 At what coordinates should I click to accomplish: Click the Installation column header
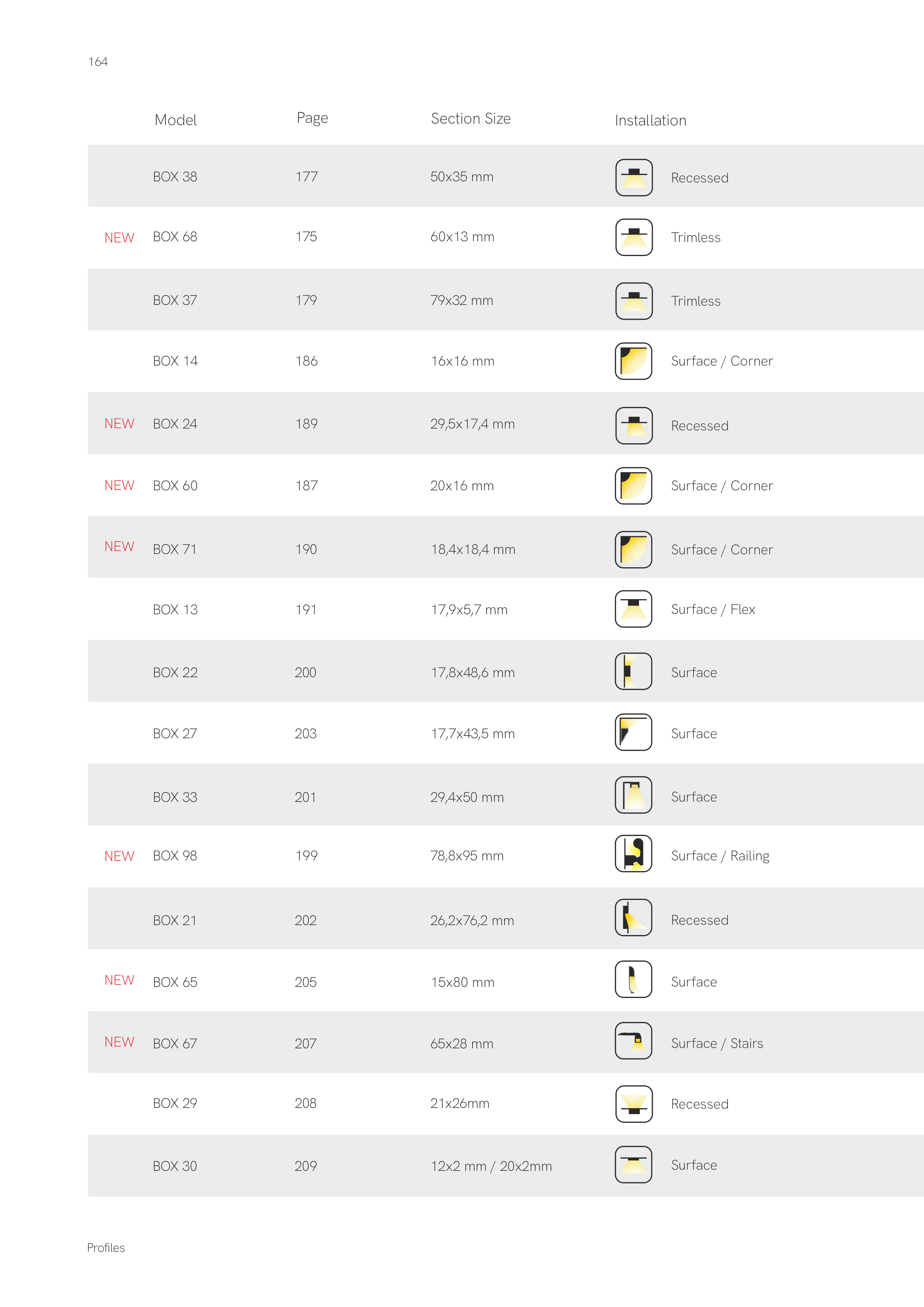pyautogui.click(x=650, y=121)
